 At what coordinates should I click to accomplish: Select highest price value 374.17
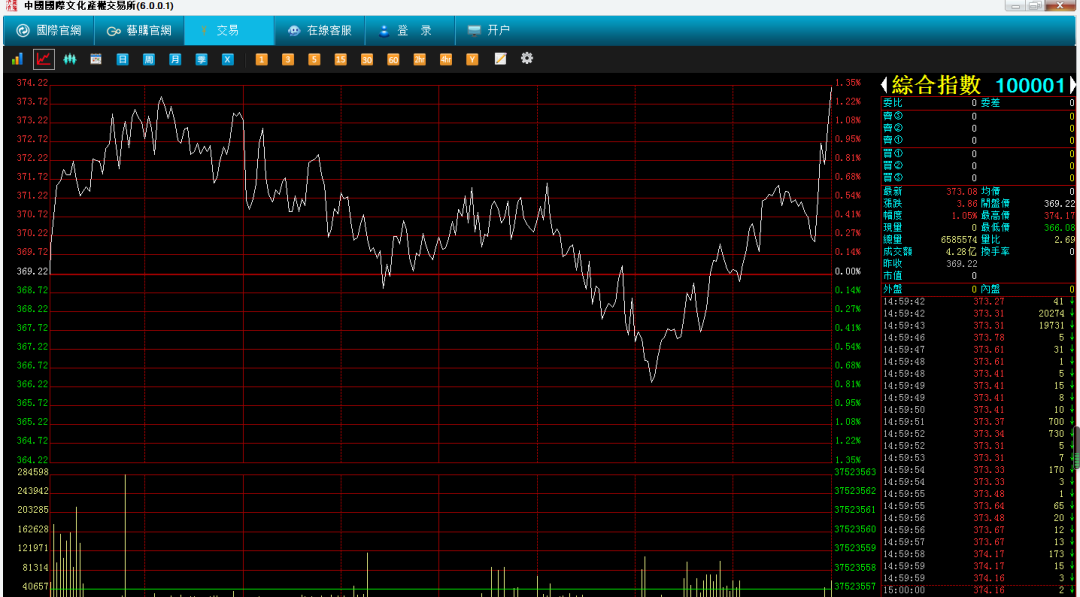pyautogui.click(x=1059, y=216)
